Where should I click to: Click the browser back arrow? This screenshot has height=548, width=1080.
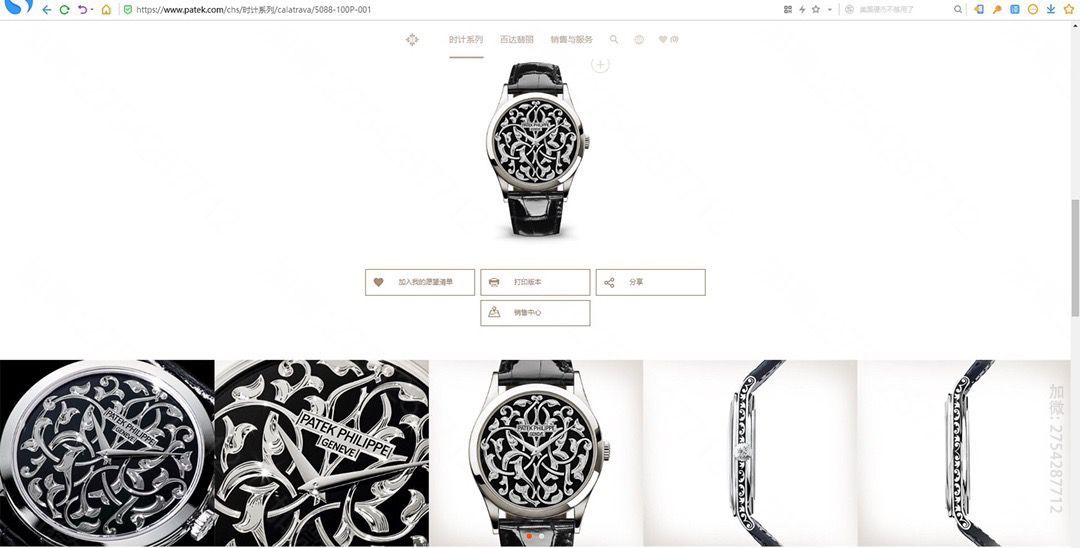point(46,10)
